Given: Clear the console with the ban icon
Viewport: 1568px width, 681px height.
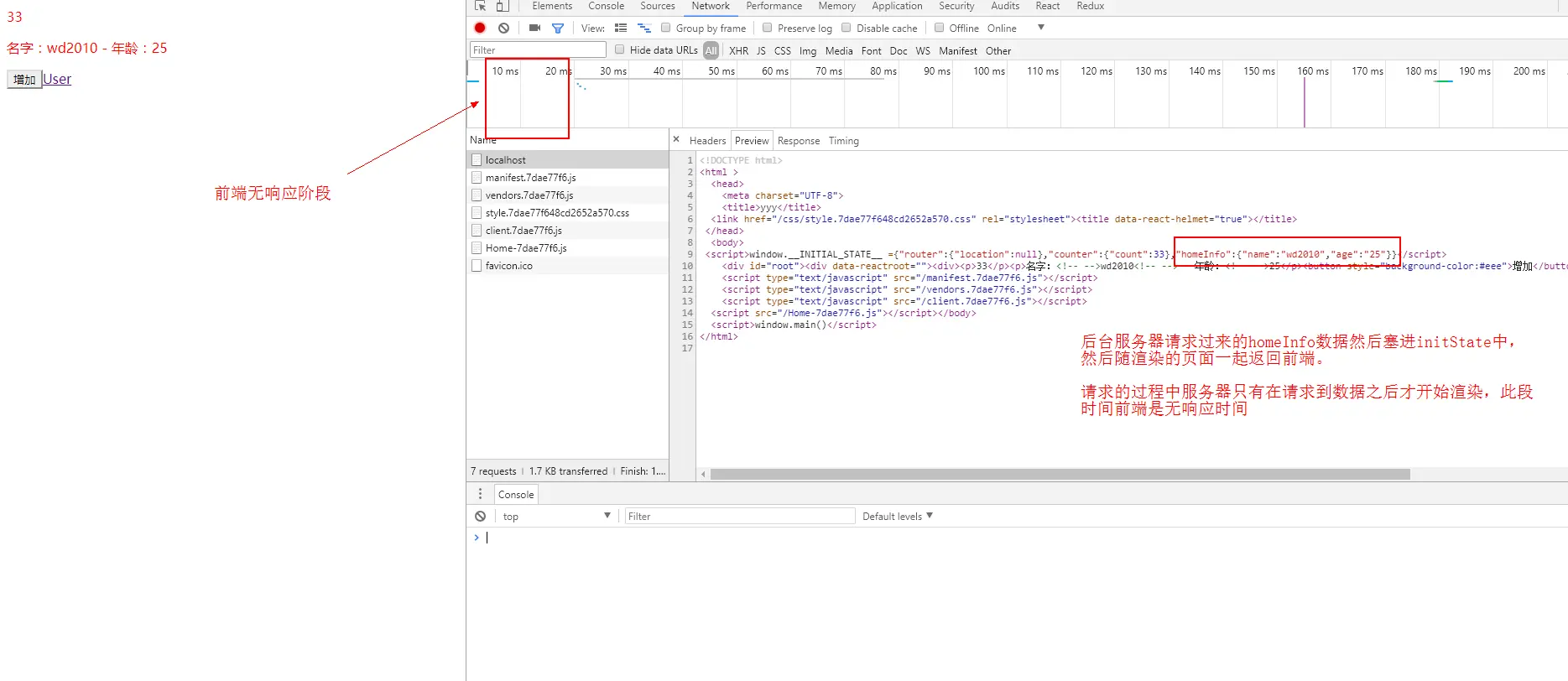Looking at the screenshot, I should click(480, 516).
